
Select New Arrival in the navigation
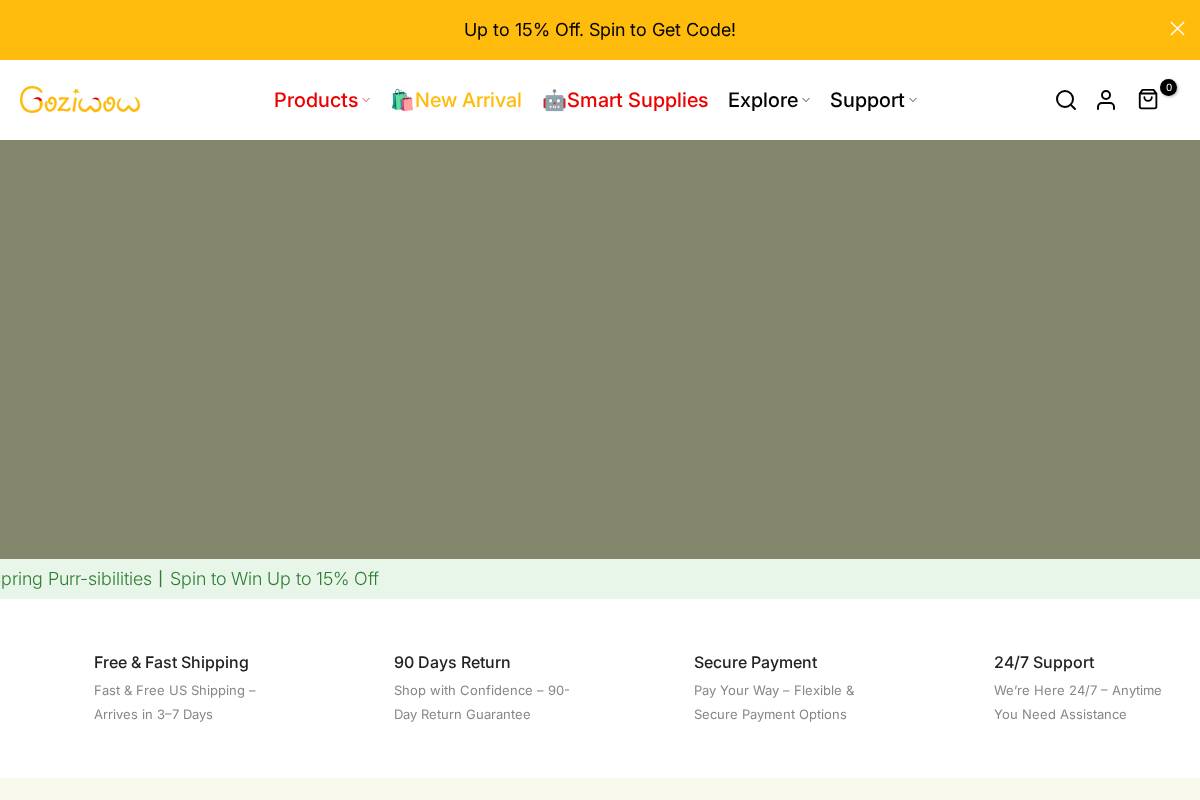468,100
